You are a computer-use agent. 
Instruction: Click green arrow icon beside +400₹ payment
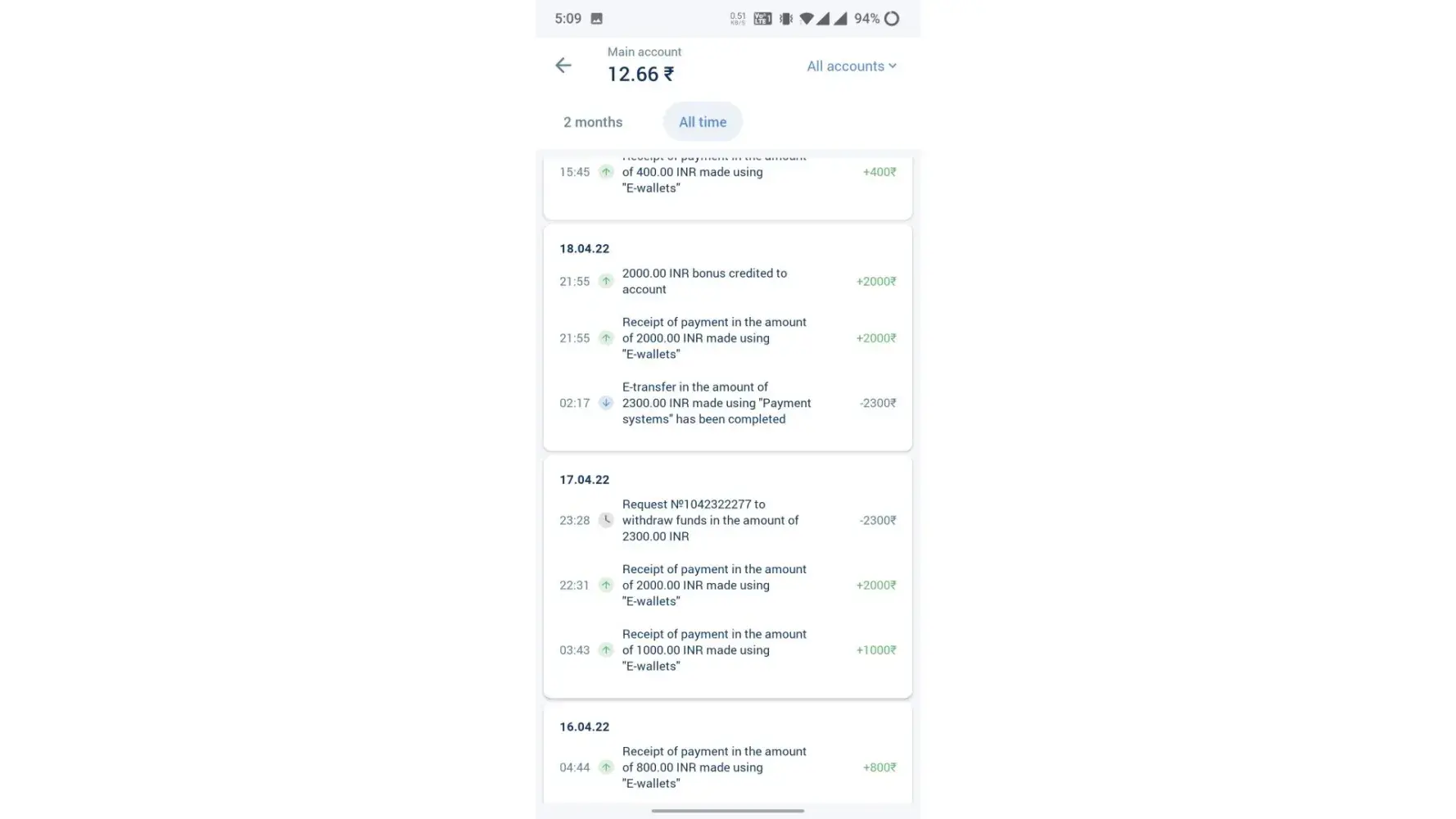606,172
